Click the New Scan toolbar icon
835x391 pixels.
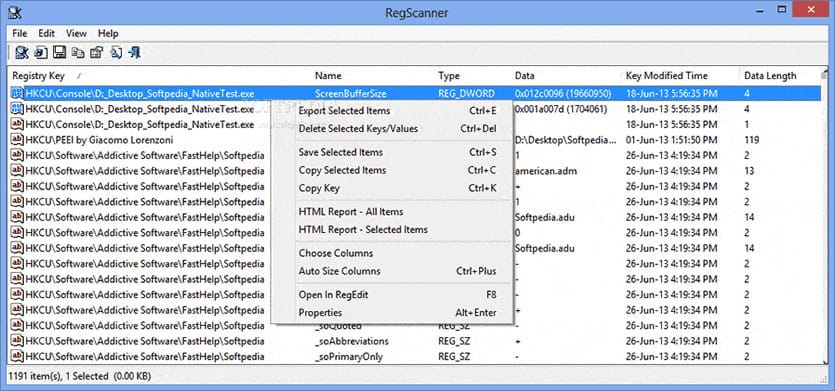[22, 52]
